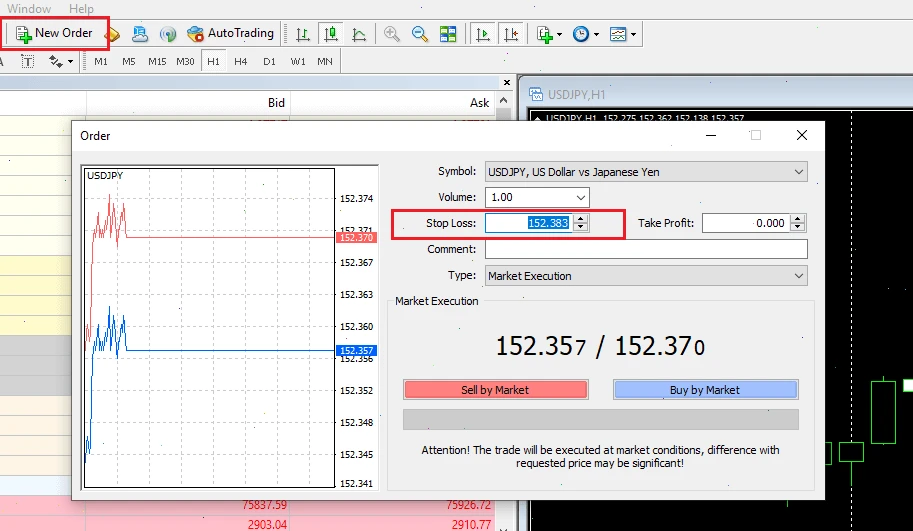Open the Periods clock icon
The width and height of the screenshot is (913, 531).
coord(581,34)
